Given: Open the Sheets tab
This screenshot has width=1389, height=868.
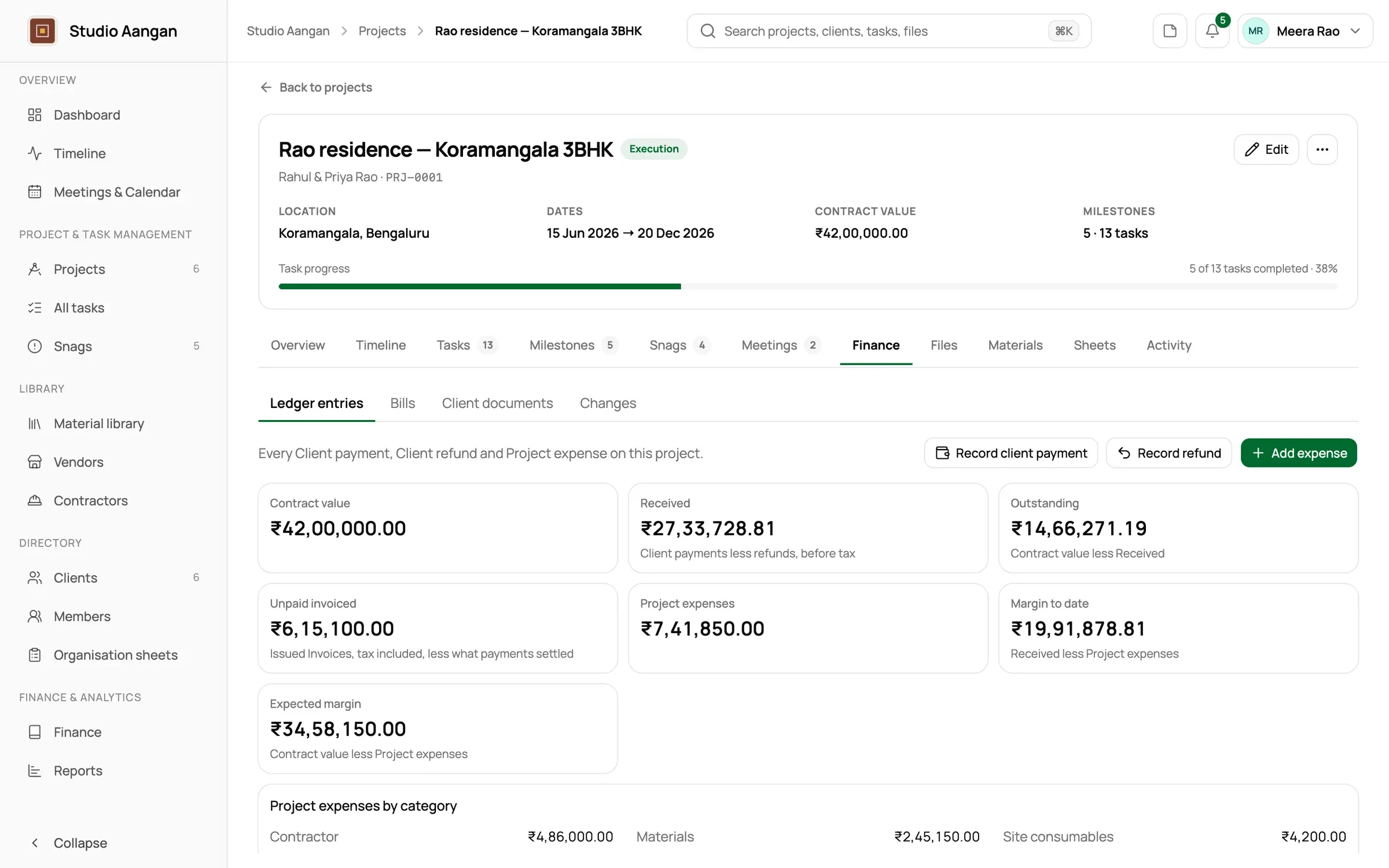Looking at the screenshot, I should [x=1094, y=345].
